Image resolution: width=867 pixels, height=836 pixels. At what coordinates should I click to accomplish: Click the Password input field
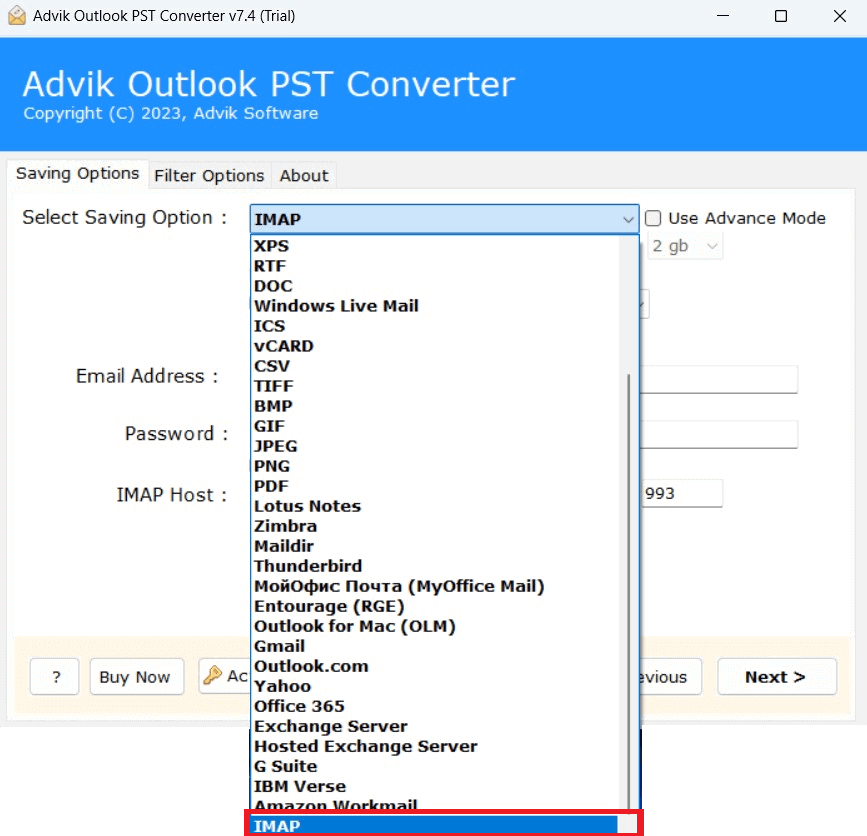tap(718, 435)
